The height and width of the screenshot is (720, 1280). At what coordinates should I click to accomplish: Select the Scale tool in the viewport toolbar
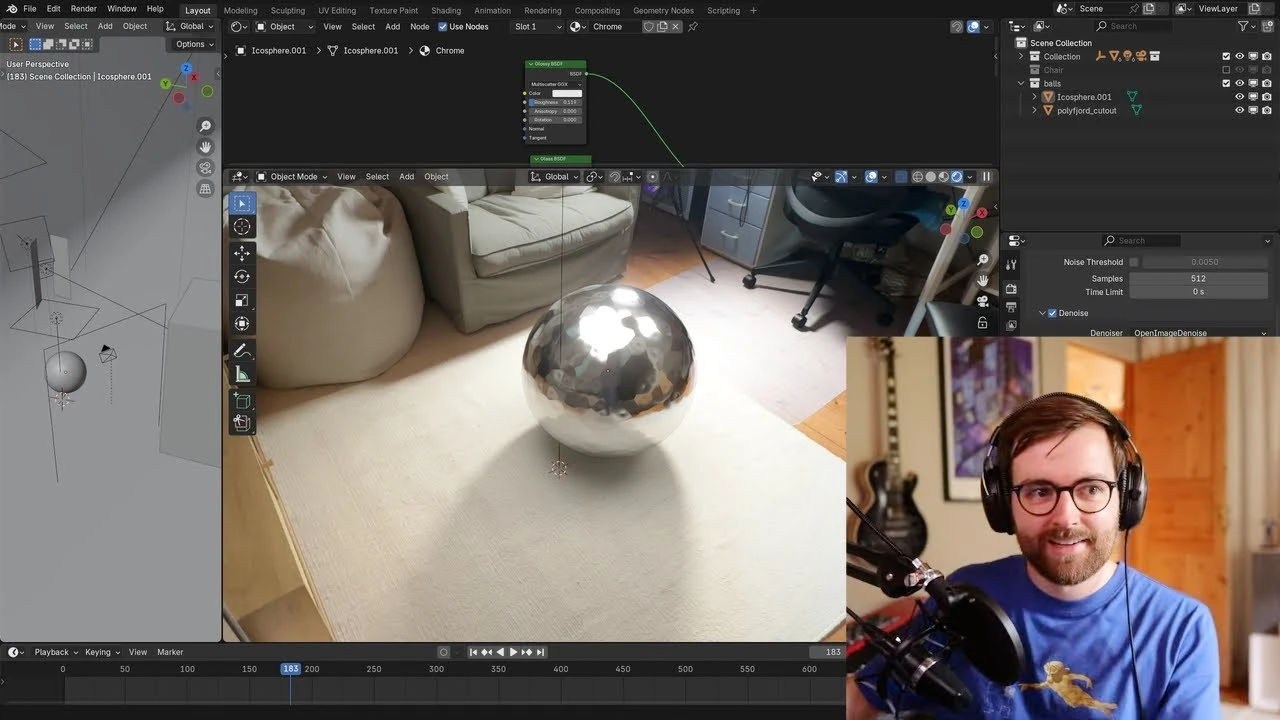pos(241,301)
